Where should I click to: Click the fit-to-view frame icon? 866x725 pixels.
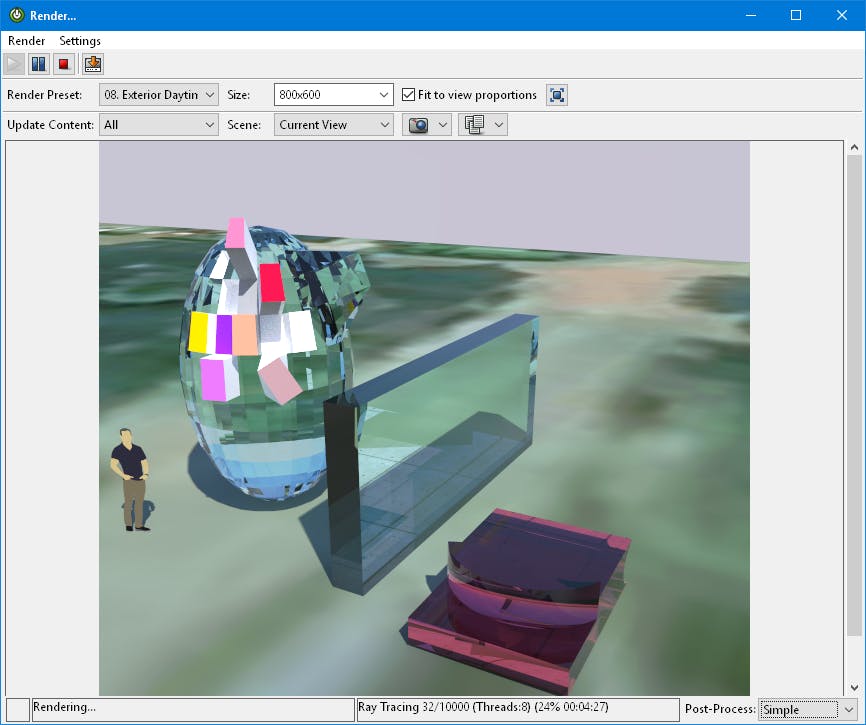coord(557,95)
